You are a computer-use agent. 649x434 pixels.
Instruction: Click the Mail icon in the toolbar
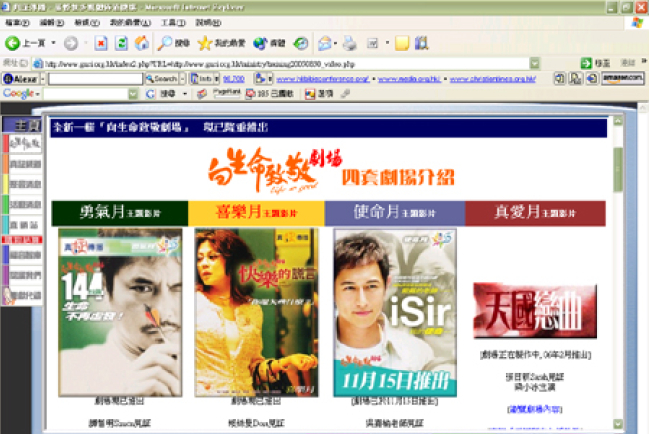coord(325,44)
